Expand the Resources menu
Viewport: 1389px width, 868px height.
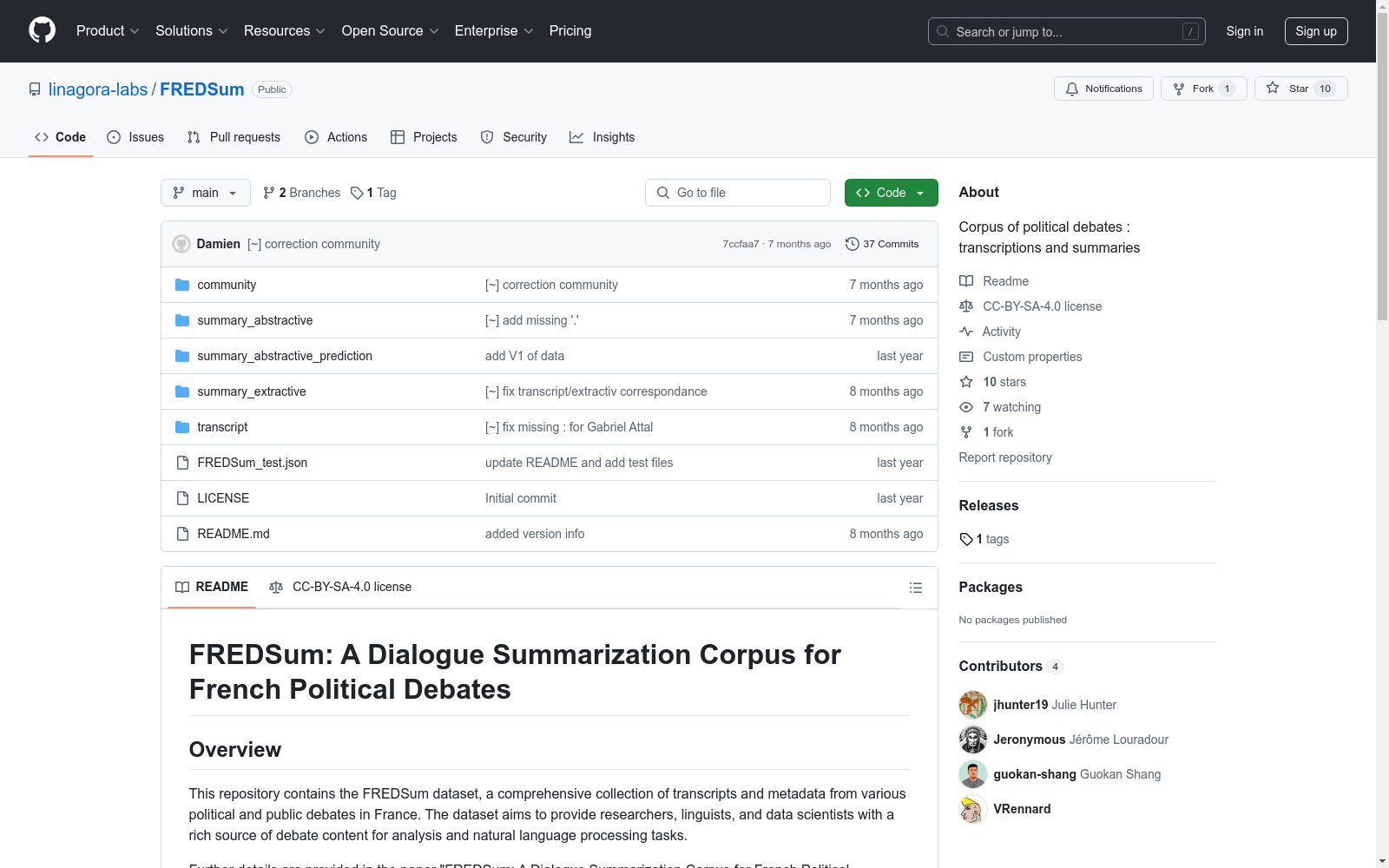tap(285, 30)
